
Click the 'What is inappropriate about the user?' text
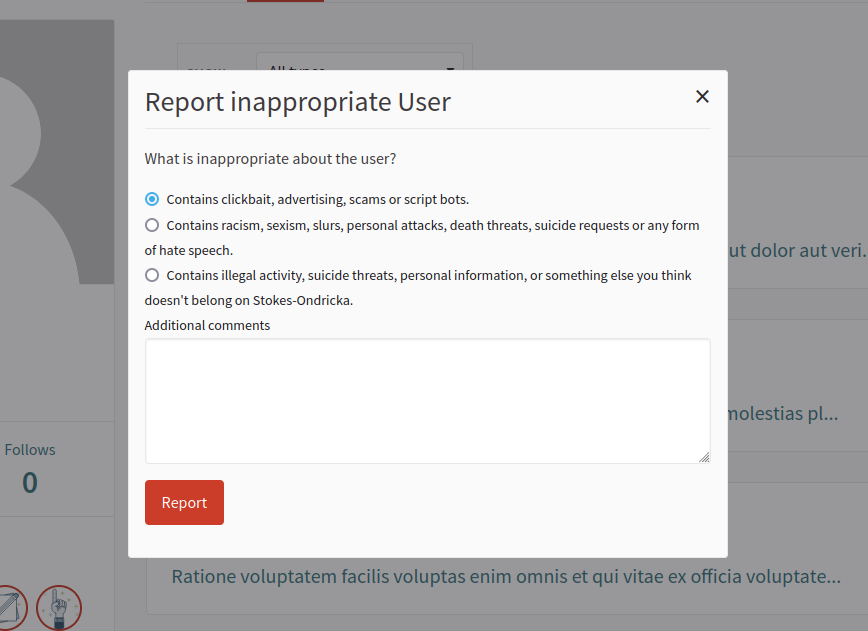[270, 159]
